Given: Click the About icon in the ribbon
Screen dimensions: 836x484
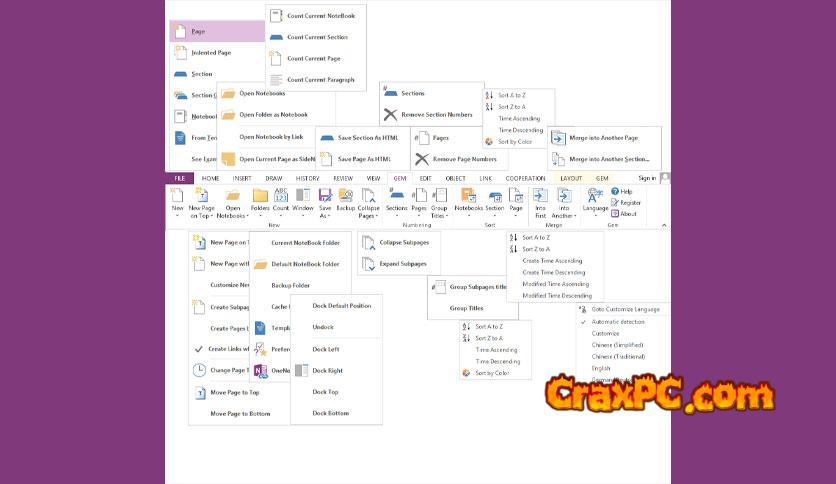Looking at the screenshot, I should point(624,214).
